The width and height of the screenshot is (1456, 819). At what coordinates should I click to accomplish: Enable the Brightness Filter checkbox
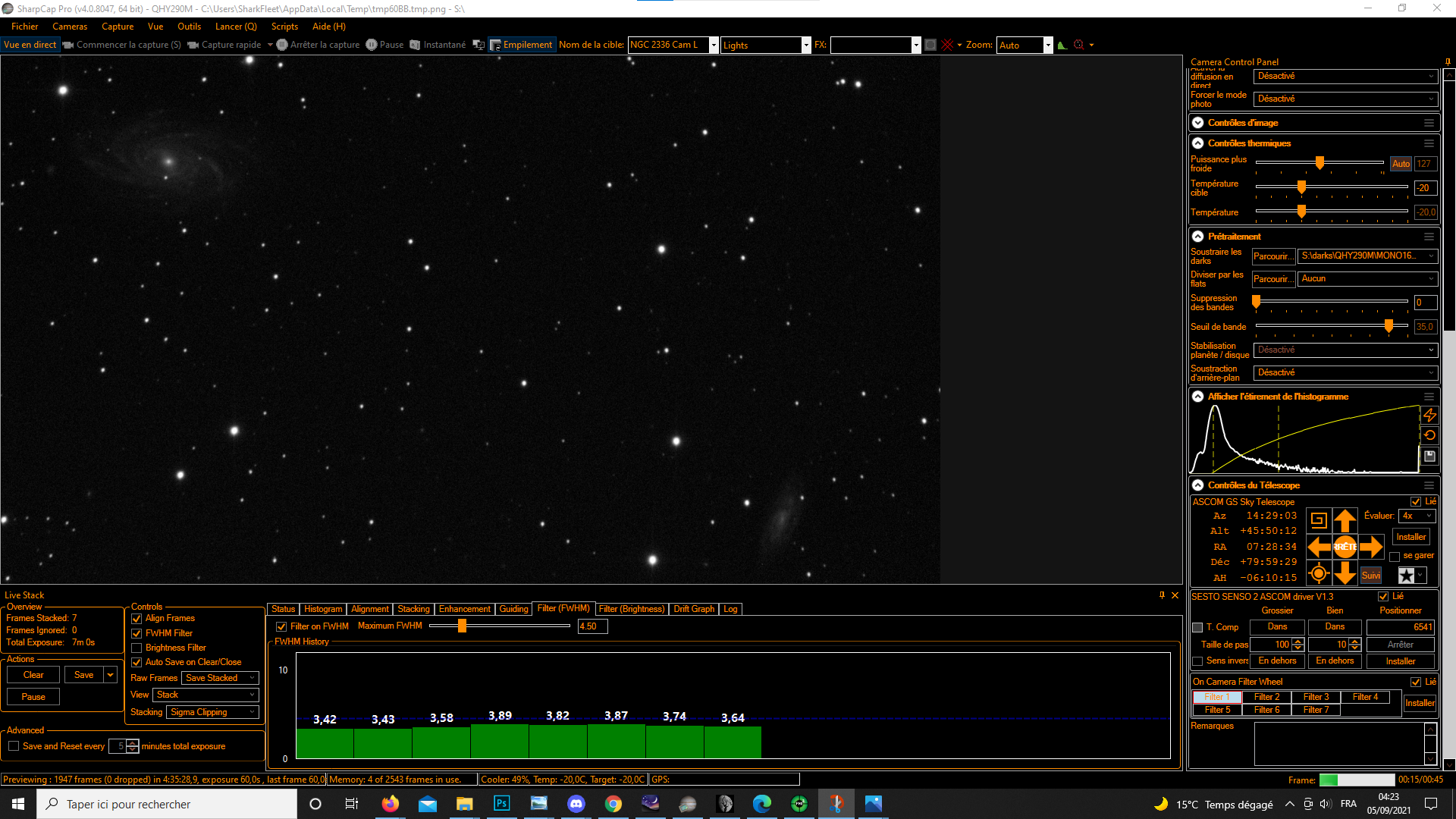[136, 648]
